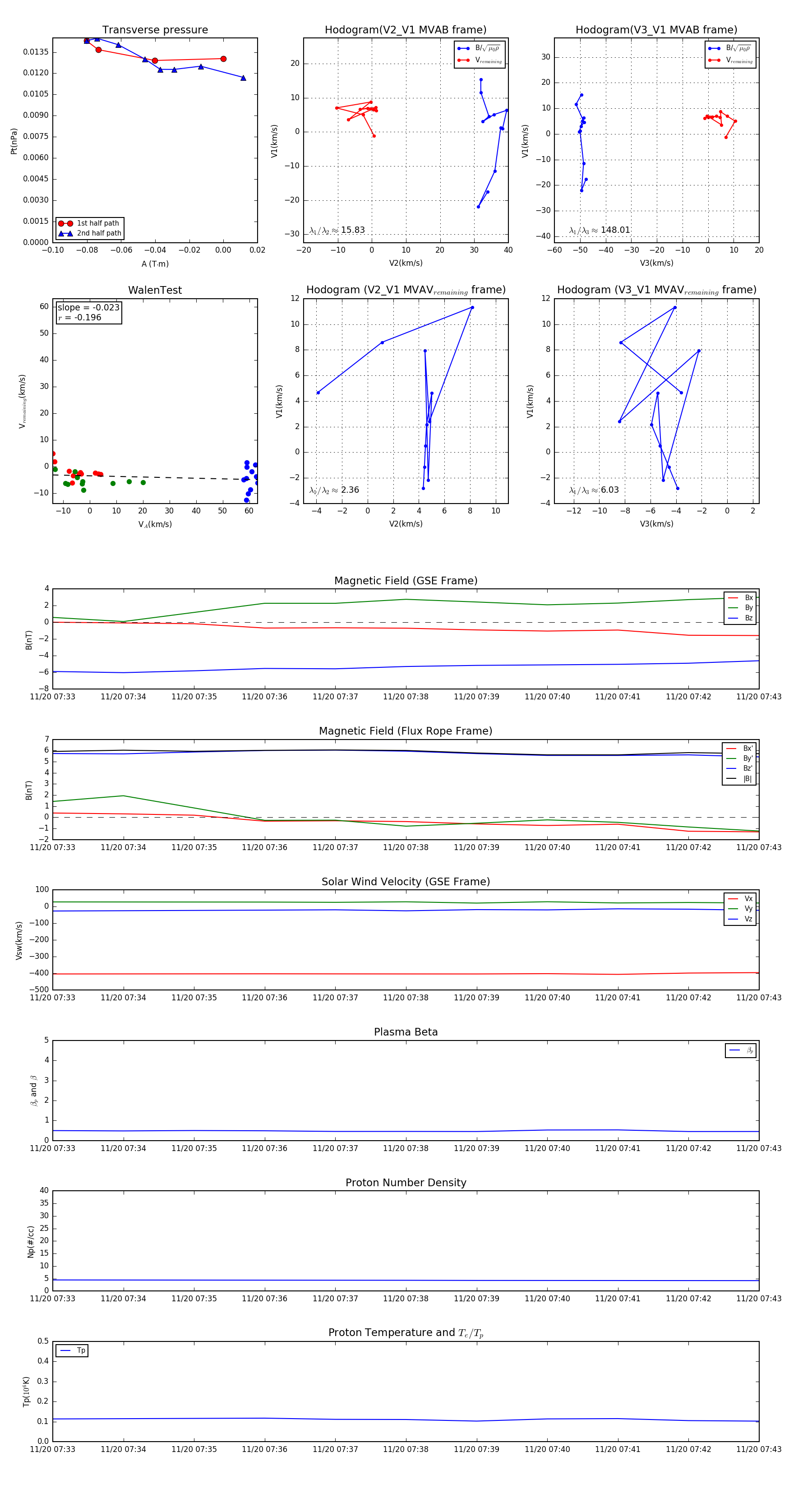Click the 'Proton Temperature and Te/Tp' title
The height and width of the screenshot is (1489, 812).
tap(406, 1333)
